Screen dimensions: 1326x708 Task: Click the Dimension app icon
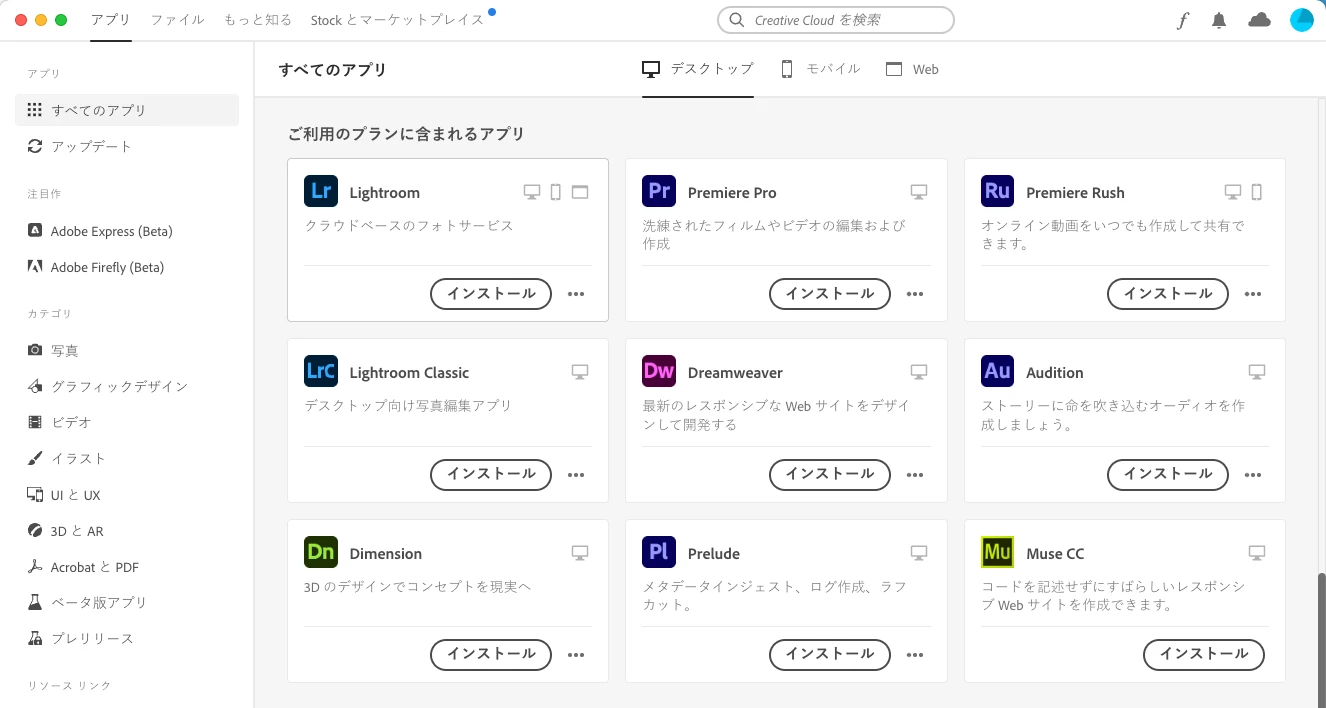321,552
